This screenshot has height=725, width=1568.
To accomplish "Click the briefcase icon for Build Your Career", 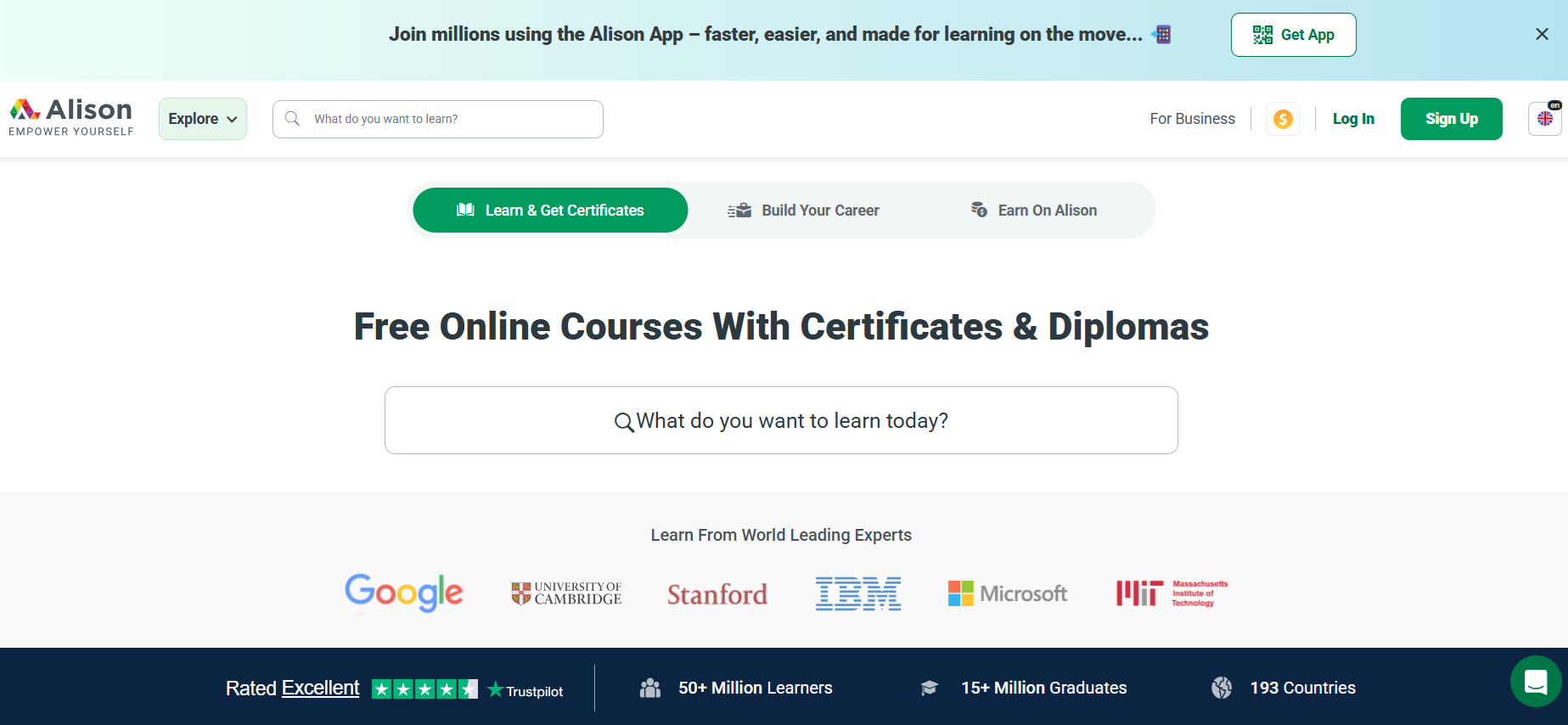I will click(x=739, y=211).
